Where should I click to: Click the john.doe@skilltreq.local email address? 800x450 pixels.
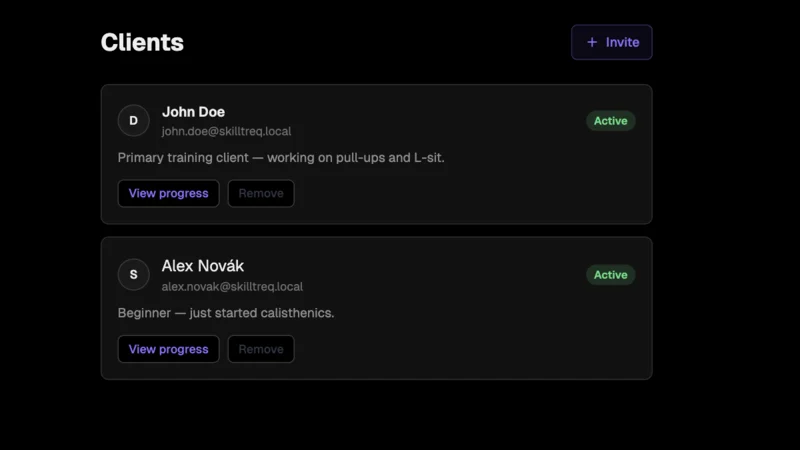[x=226, y=131]
